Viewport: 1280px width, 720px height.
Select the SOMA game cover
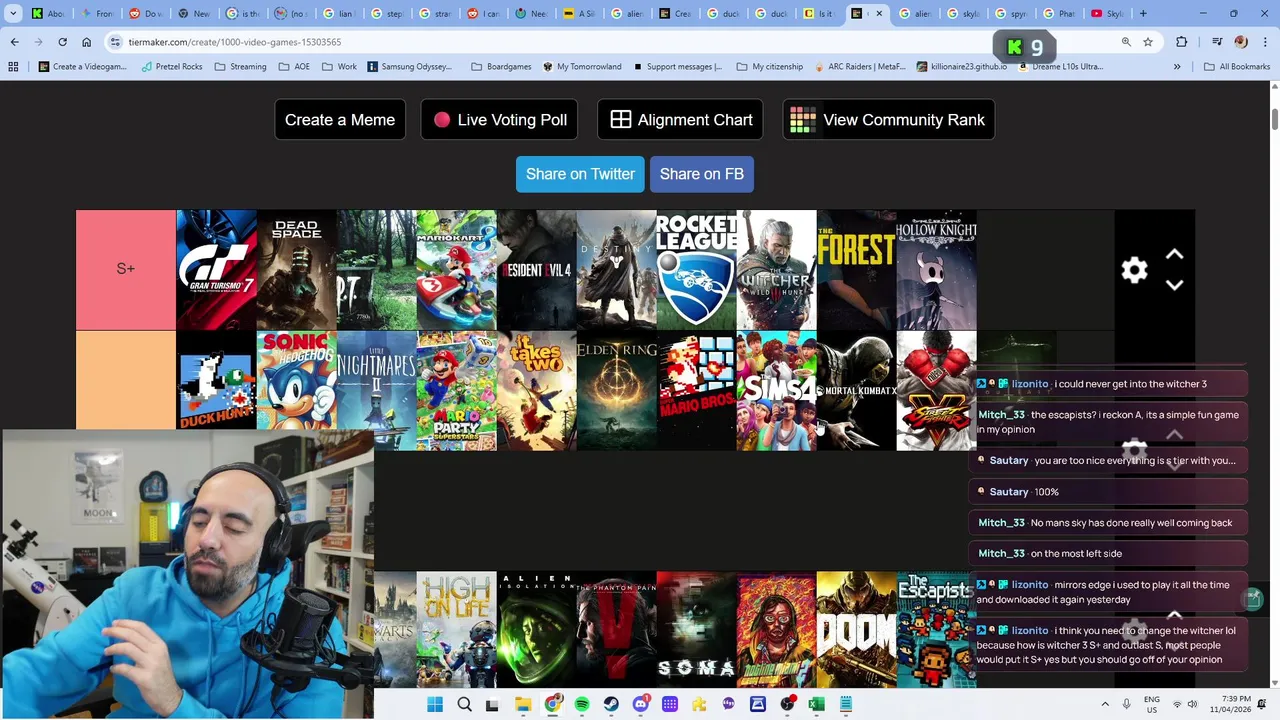pyautogui.click(x=696, y=629)
